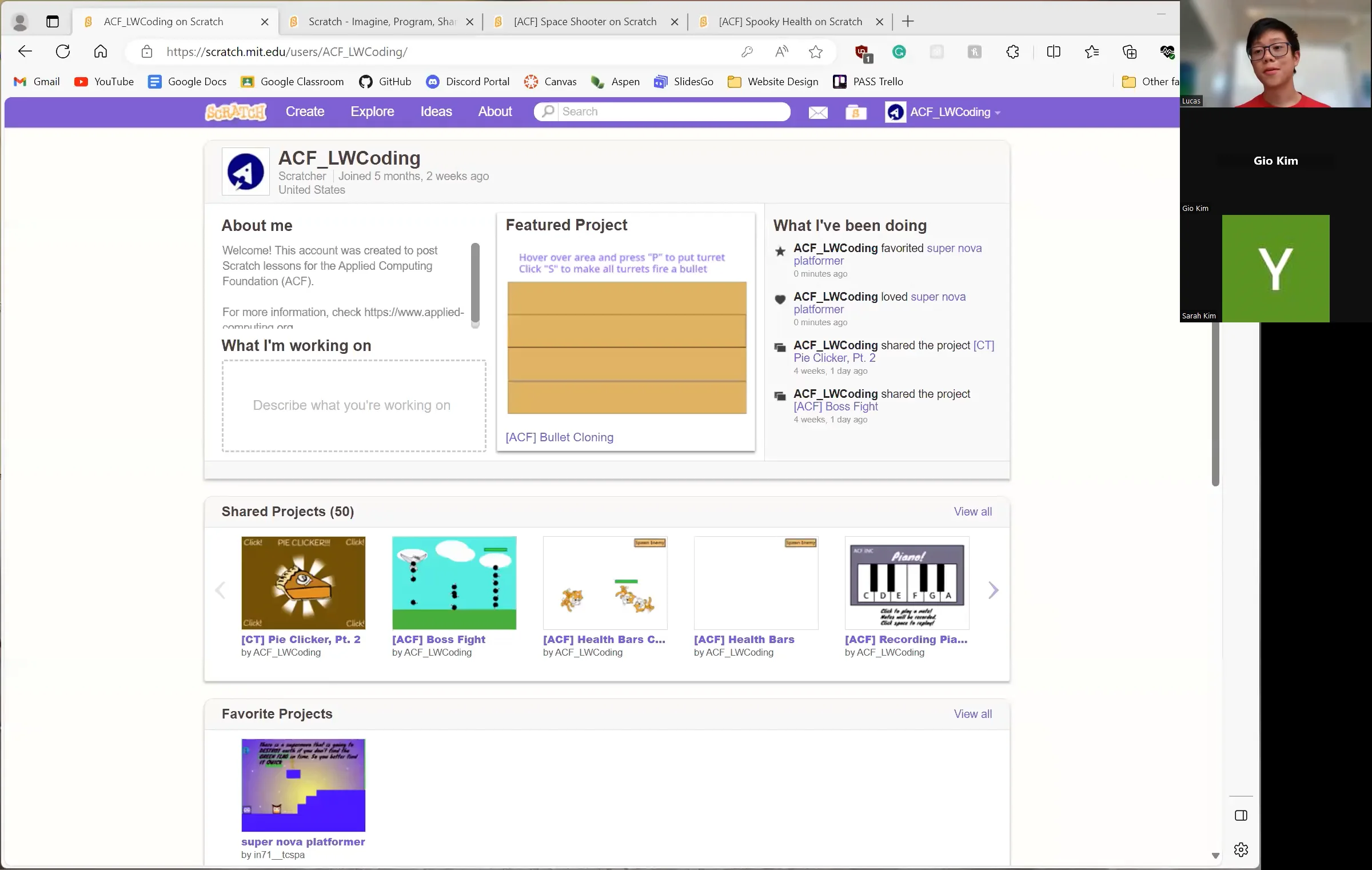Expand the Other favorites folder
Viewport: 1372px width, 870px height.
tap(1149, 81)
